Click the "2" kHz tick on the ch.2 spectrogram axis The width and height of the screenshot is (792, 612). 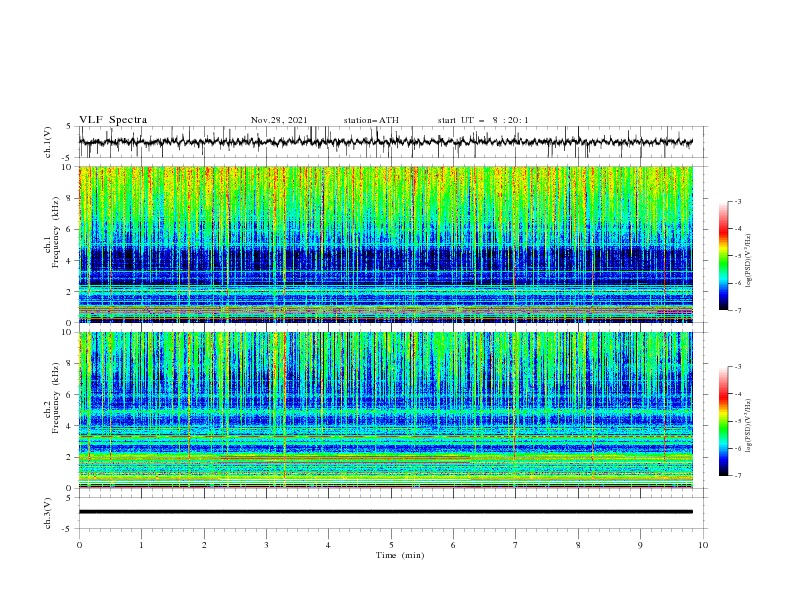pyautogui.click(x=70, y=457)
